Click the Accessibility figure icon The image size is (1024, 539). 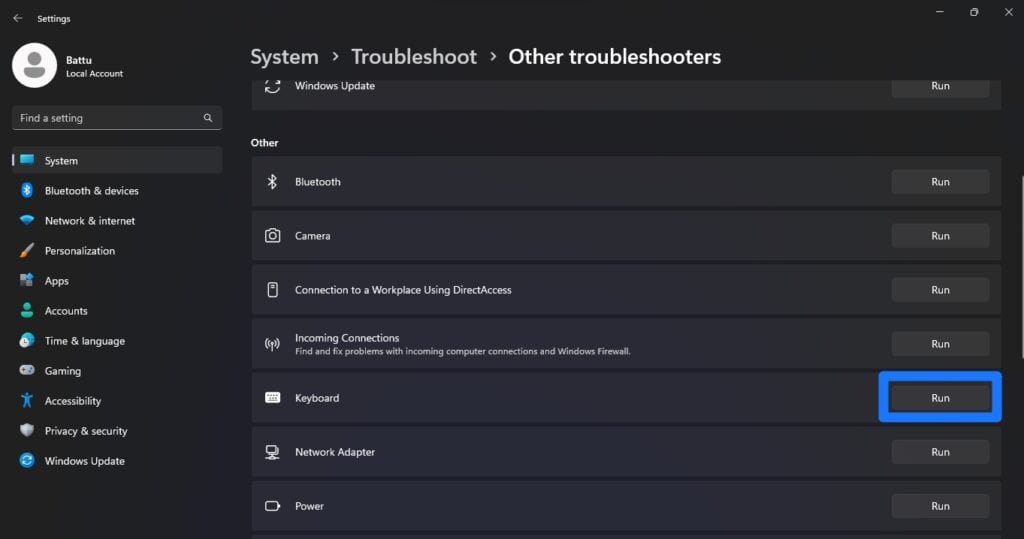pos(27,401)
